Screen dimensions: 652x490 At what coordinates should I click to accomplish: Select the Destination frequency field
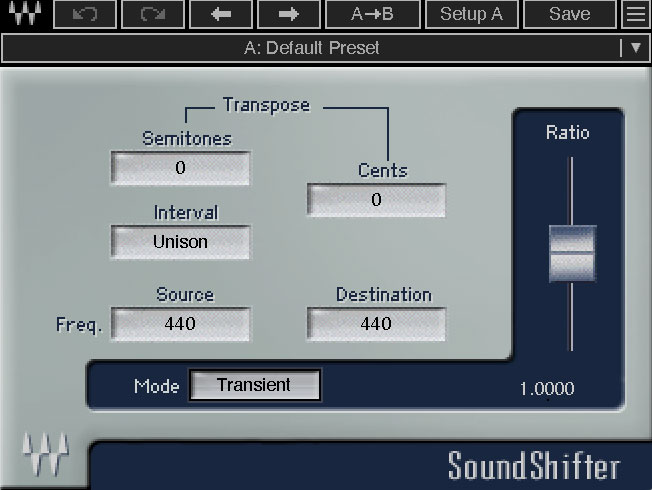376,324
